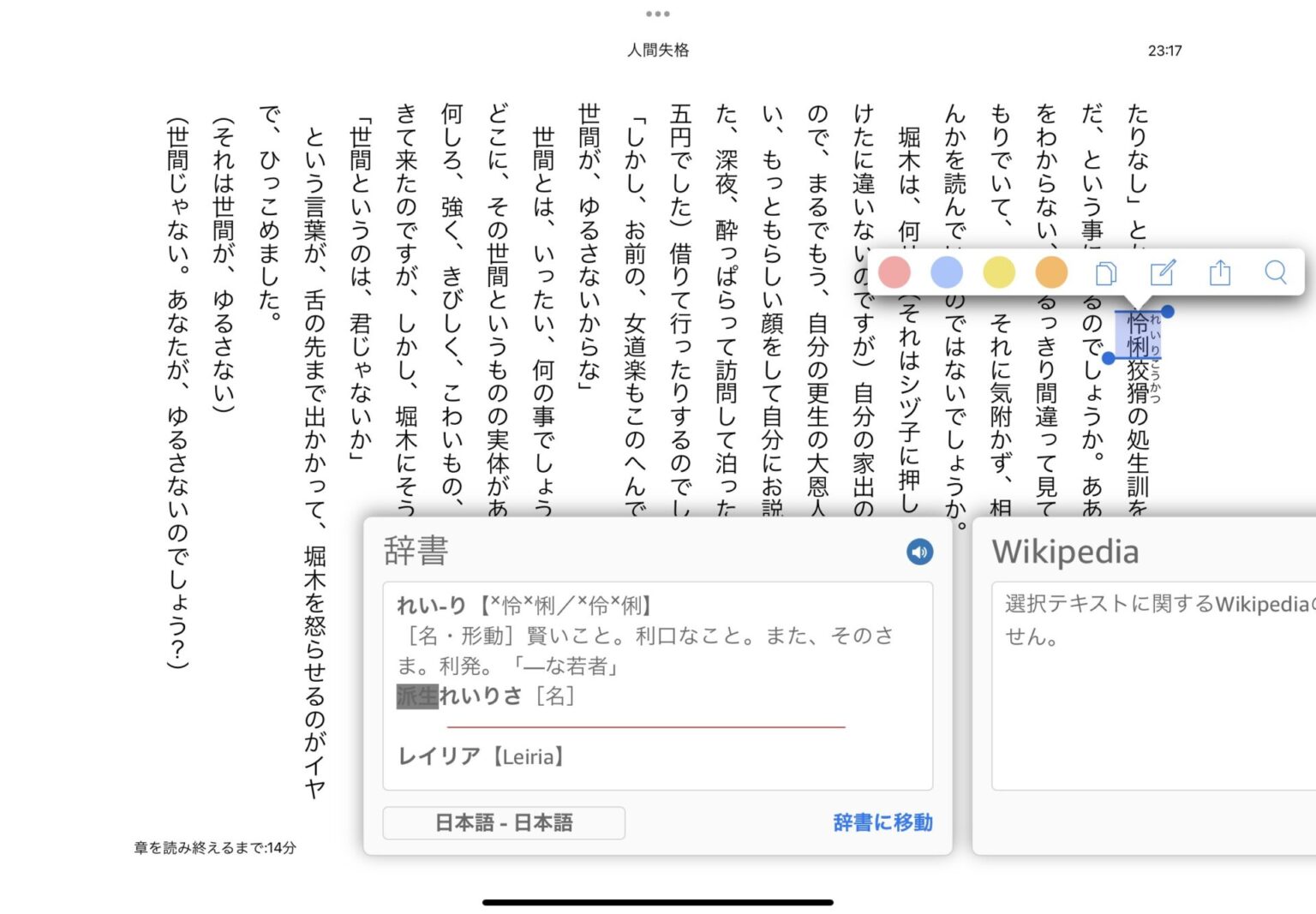Open the 日本語 - 日本語 dictionary selector
The image size is (1316, 914).
pyautogui.click(x=504, y=823)
